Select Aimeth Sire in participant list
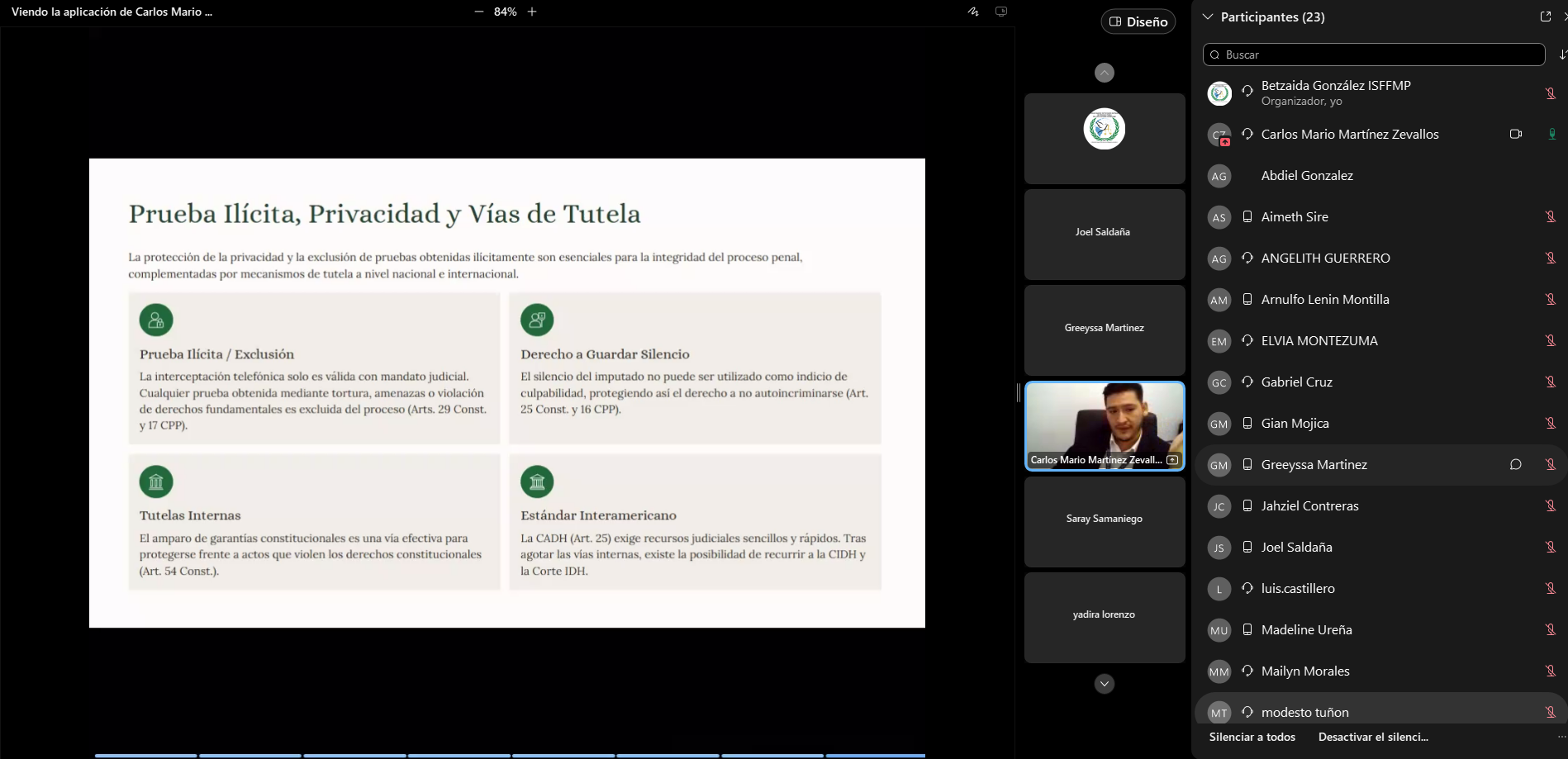 click(x=1295, y=217)
